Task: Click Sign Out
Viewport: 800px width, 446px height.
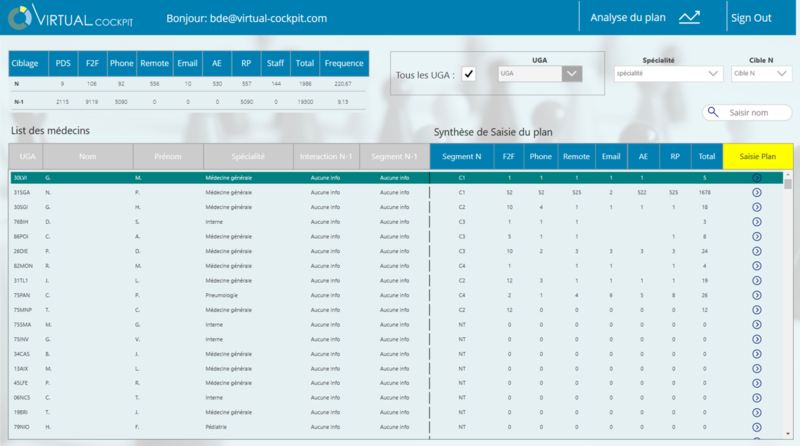Action: (x=751, y=18)
